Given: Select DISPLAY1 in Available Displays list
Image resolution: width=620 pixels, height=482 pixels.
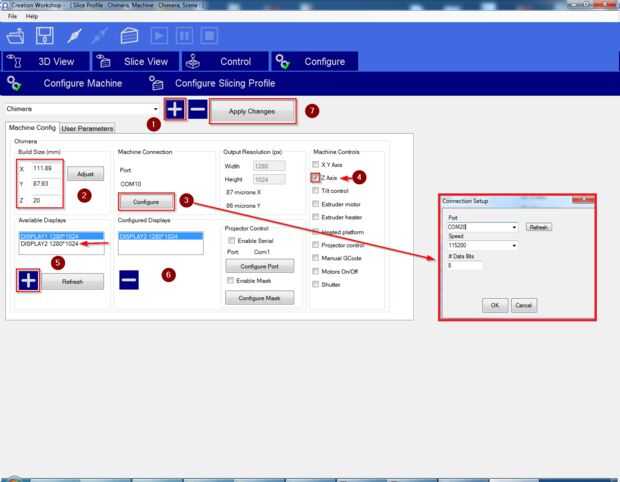Looking at the screenshot, I should click(61, 236).
